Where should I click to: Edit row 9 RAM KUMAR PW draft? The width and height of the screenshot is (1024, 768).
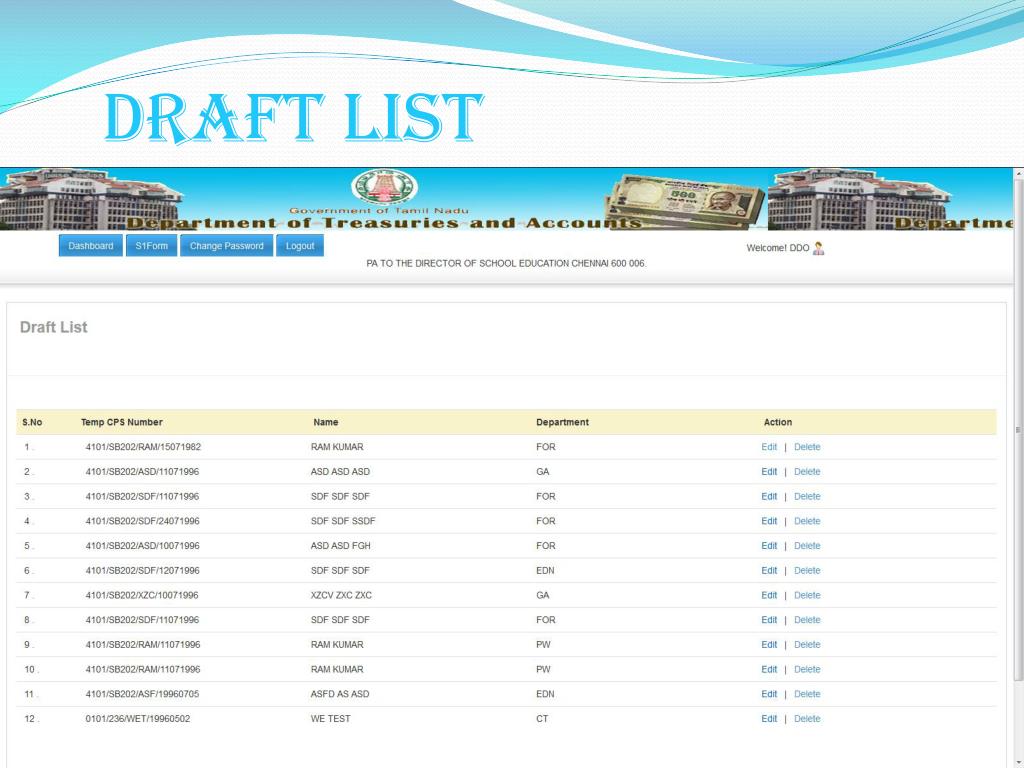point(769,645)
